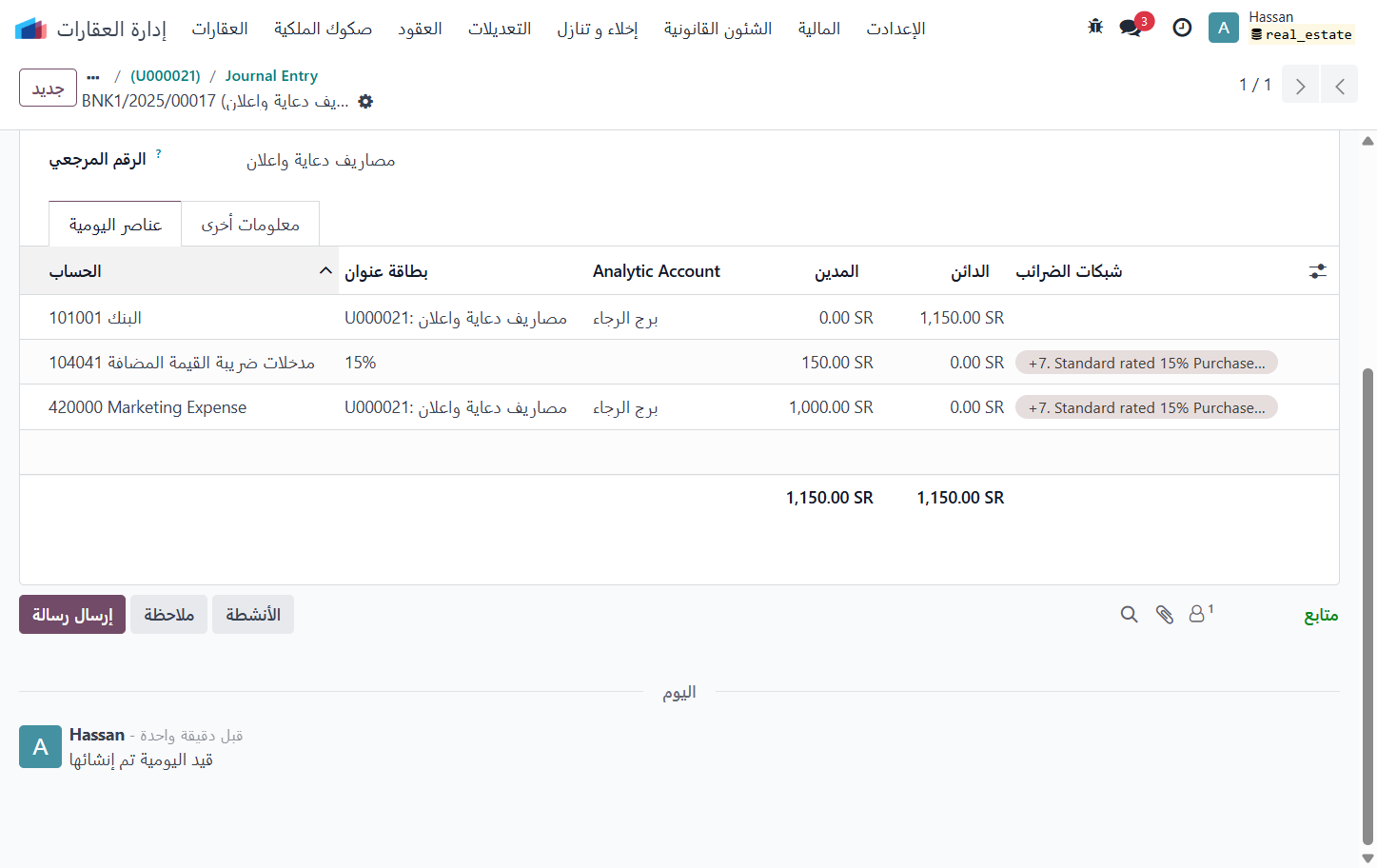
Task: Open the column settings adjust icon
Action: 1318,271
